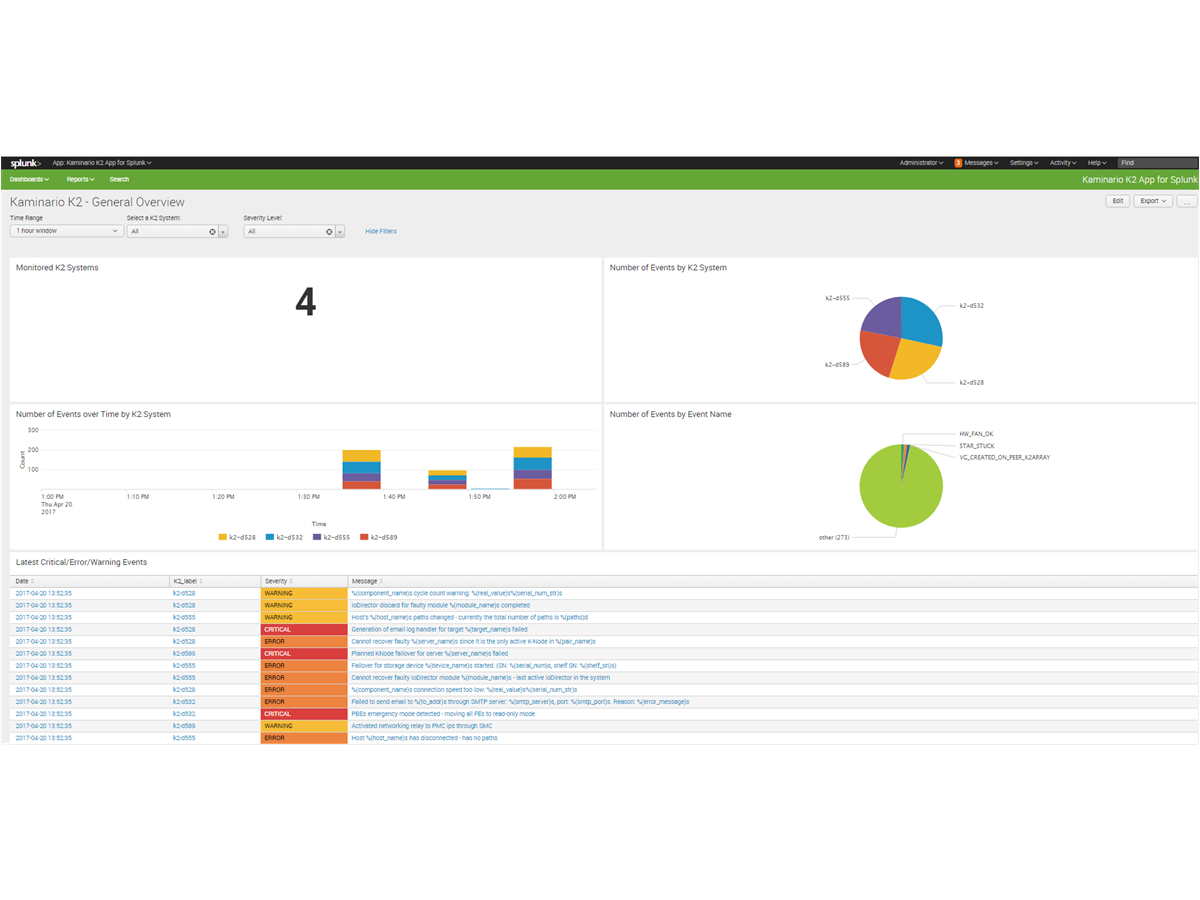Open the ellipsis more-options button
This screenshot has height=900, width=1200.
1186,201
